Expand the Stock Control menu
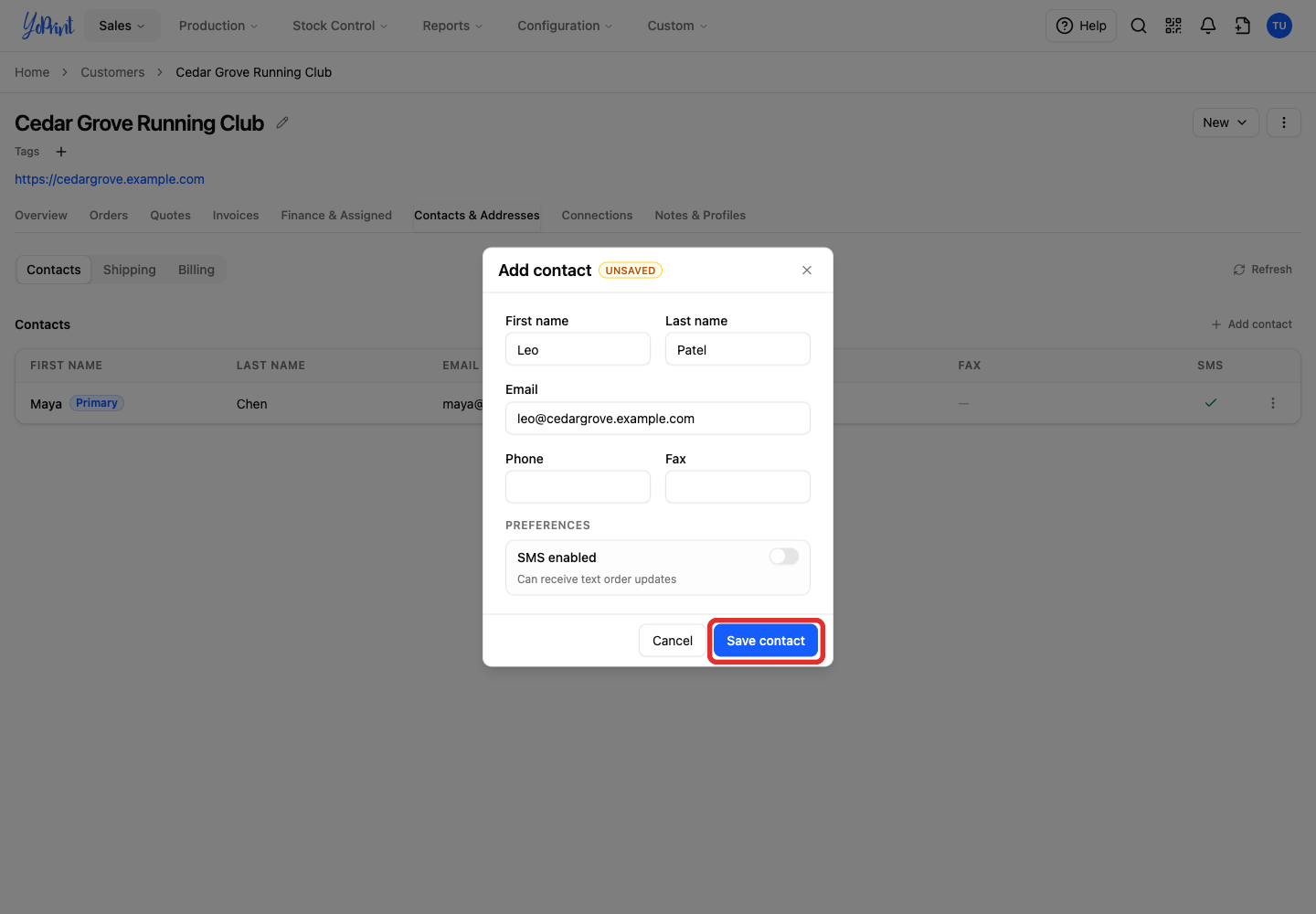1316x914 pixels. coord(340,26)
